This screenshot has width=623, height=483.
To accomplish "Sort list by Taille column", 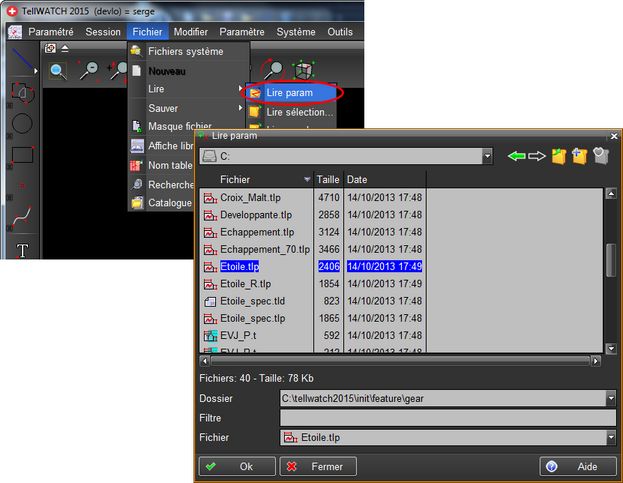I will (x=328, y=180).
